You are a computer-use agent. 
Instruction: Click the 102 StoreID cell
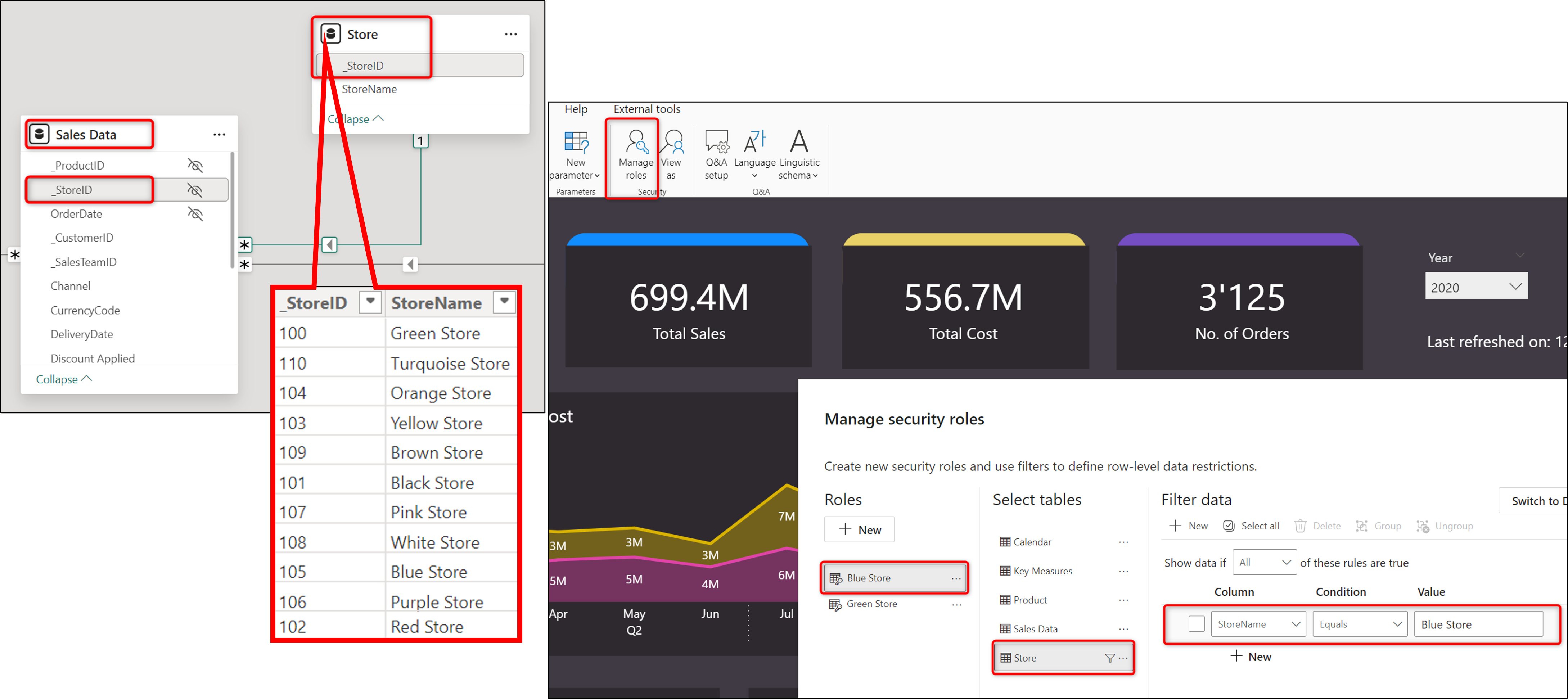pyautogui.click(x=329, y=627)
